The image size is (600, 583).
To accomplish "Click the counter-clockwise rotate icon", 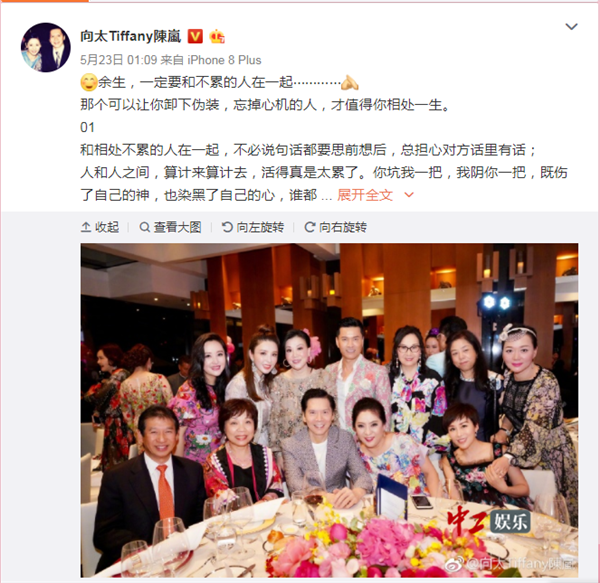I will point(227,227).
